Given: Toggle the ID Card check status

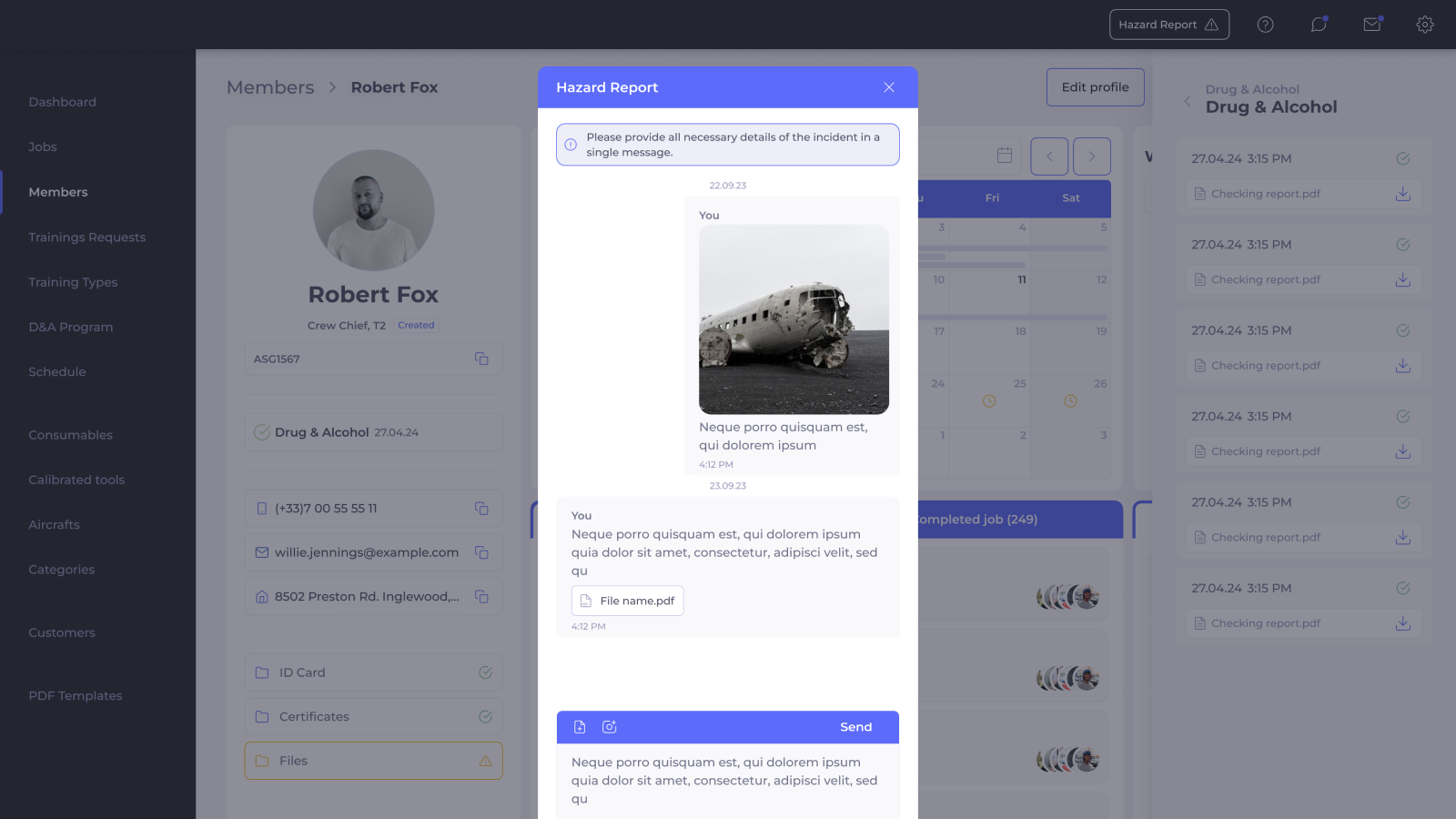Looking at the screenshot, I should click(x=485, y=672).
